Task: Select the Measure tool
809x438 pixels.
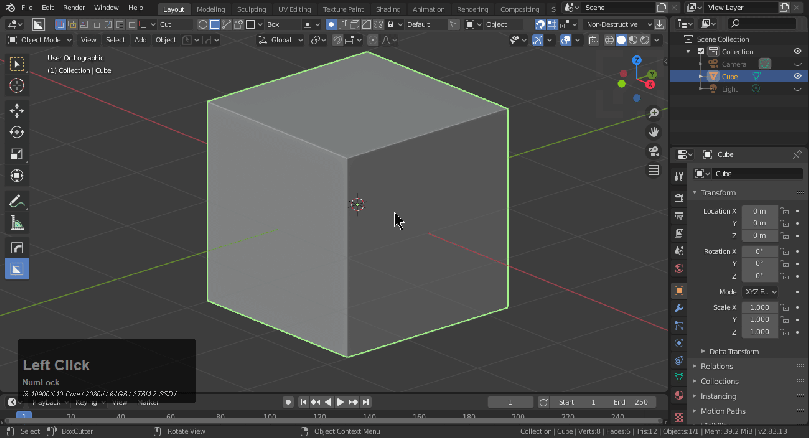Action: 17,223
